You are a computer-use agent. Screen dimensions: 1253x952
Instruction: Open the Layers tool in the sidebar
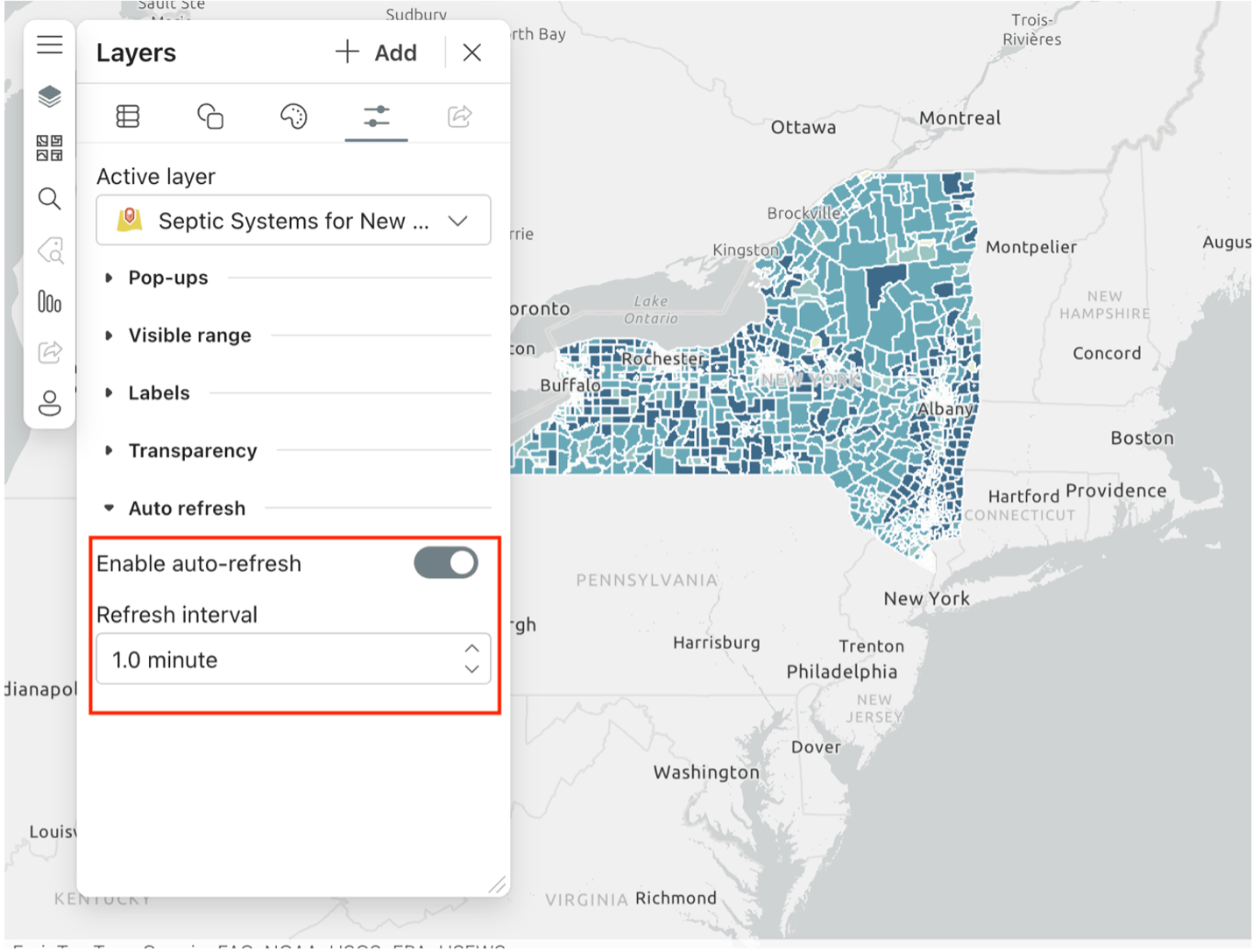(49, 96)
